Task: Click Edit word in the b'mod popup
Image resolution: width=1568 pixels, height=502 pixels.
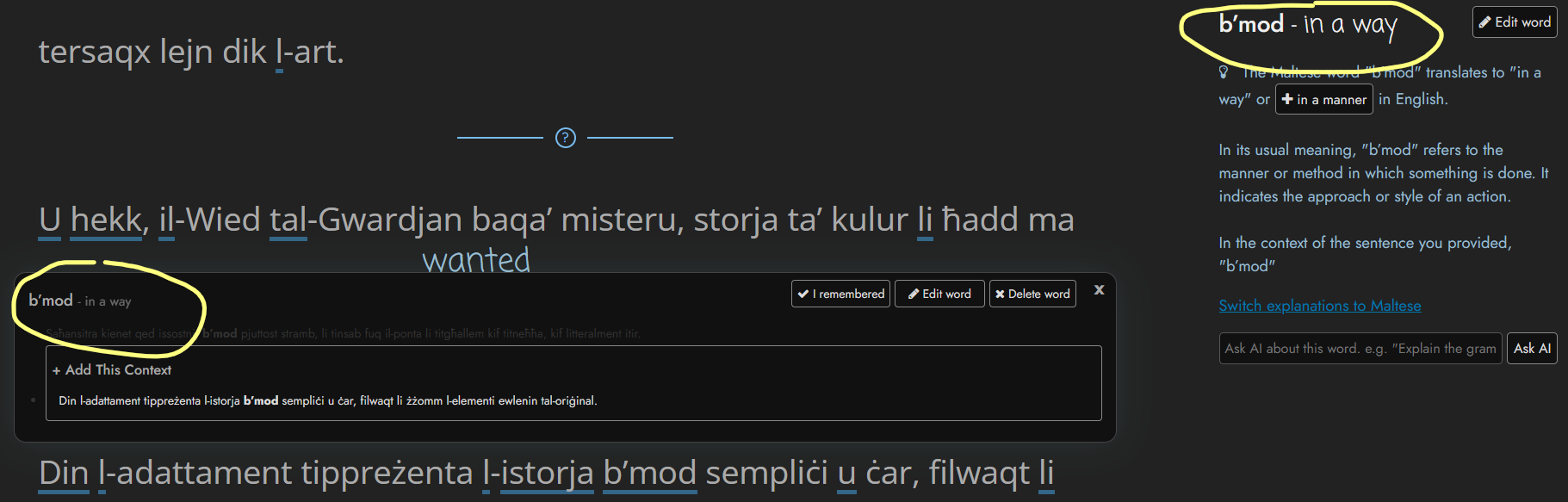Action: (x=939, y=294)
